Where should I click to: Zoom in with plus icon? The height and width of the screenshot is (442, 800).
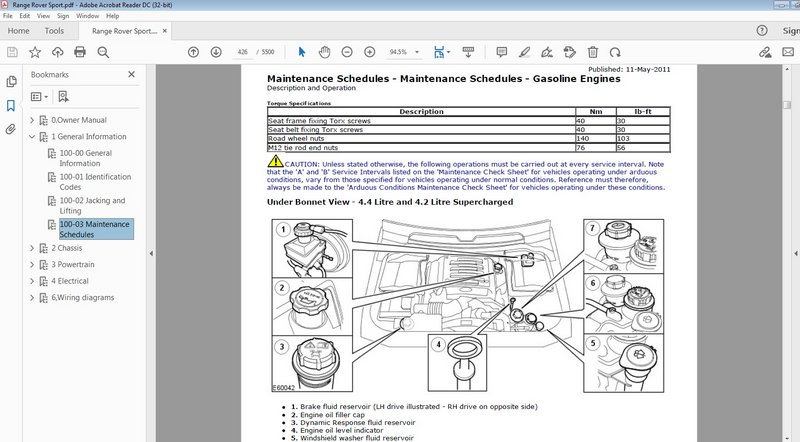(x=370, y=52)
